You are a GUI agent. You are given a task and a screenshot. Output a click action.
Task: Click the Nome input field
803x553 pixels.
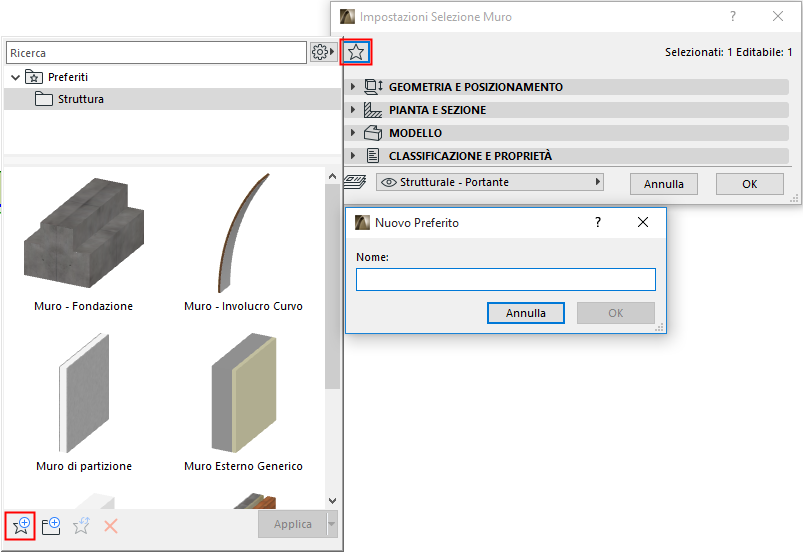(505, 280)
